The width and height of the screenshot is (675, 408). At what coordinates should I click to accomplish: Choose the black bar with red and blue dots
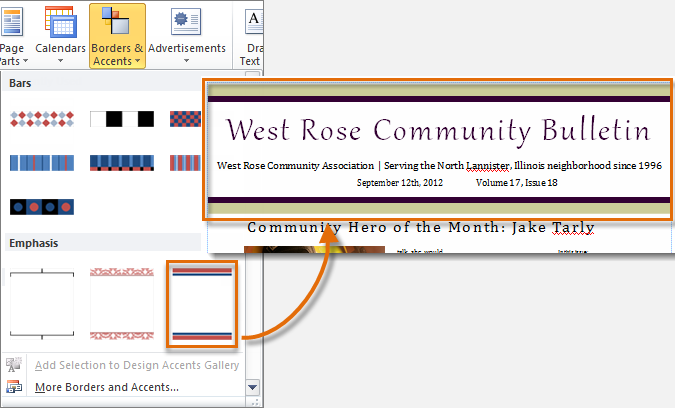[40, 206]
